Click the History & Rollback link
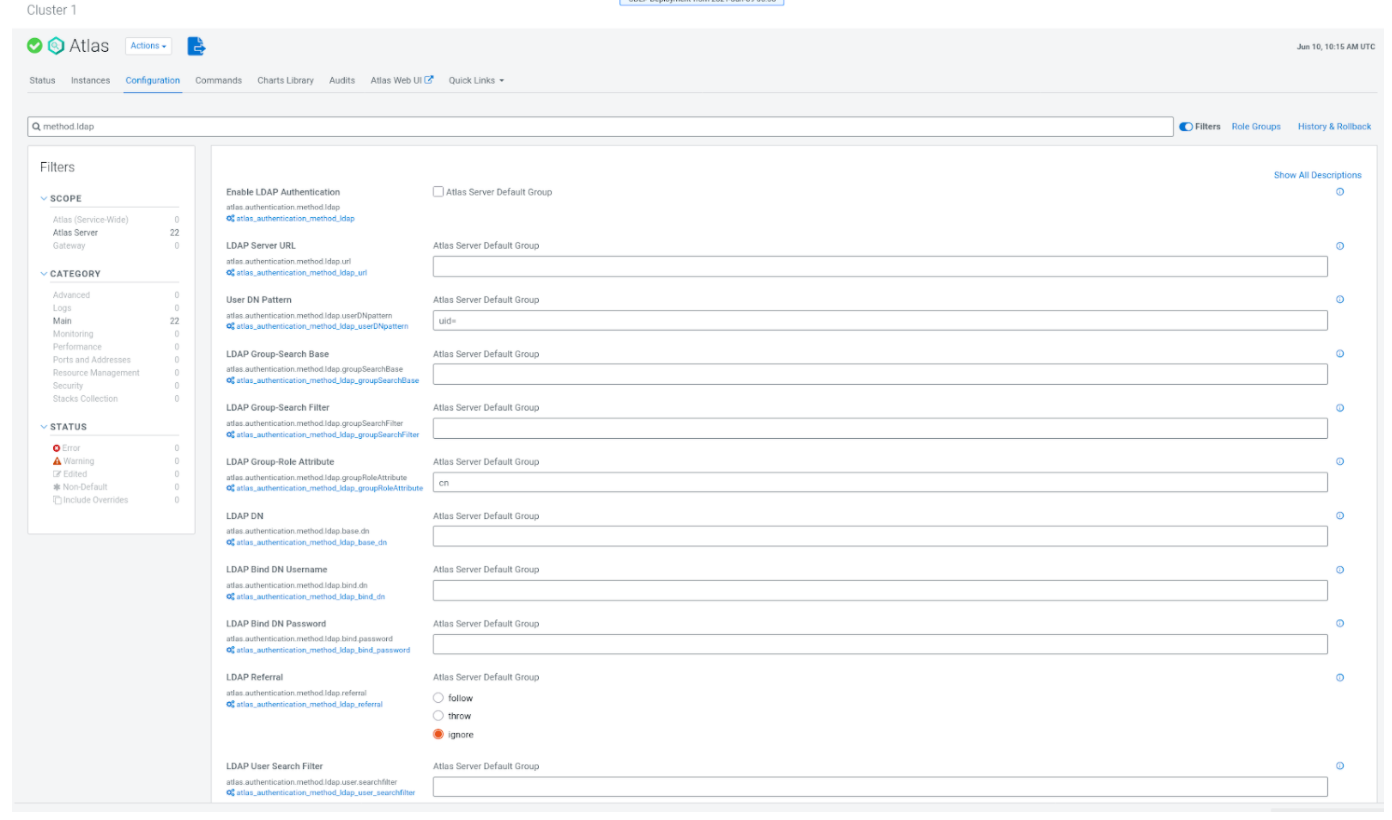The height and width of the screenshot is (820, 1392). (1334, 127)
